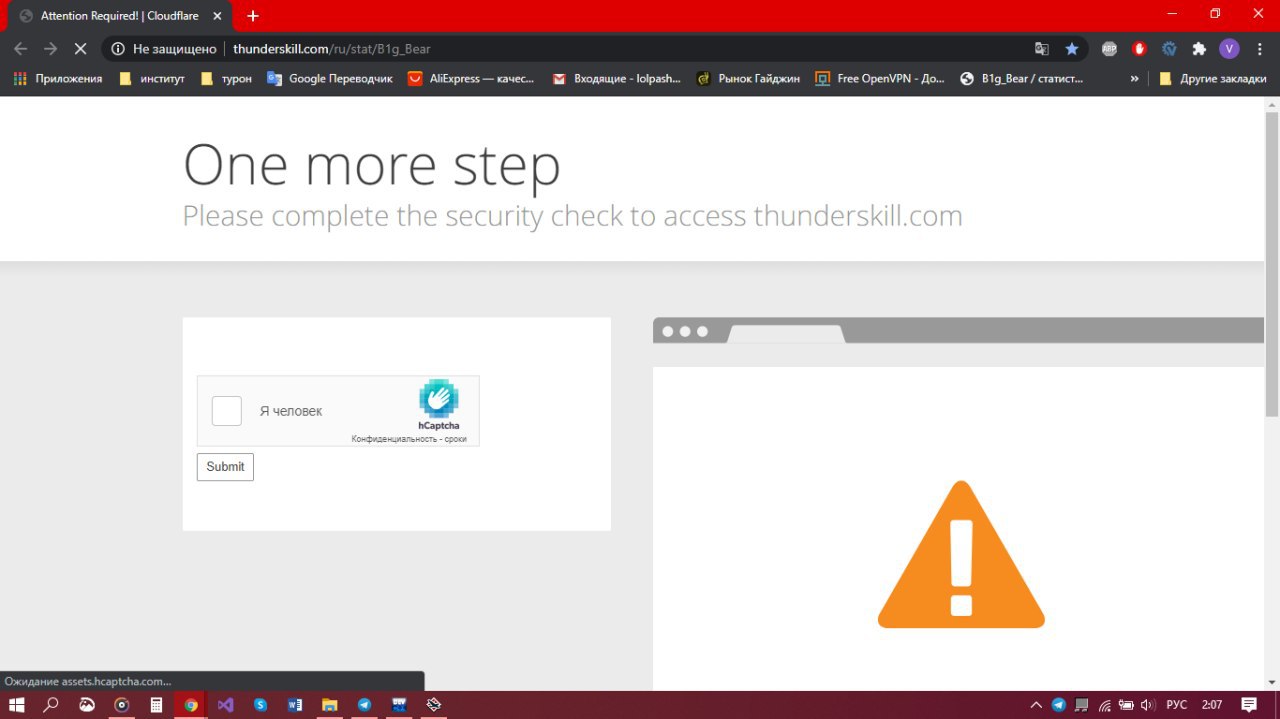Viewport: 1280px width, 719px height.
Task: Click the bookmark star icon
Action: click(1072, 48)
